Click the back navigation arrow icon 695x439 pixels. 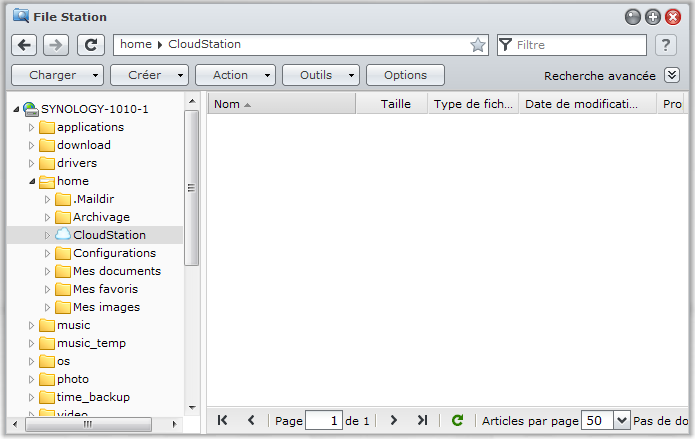point(25,45)
